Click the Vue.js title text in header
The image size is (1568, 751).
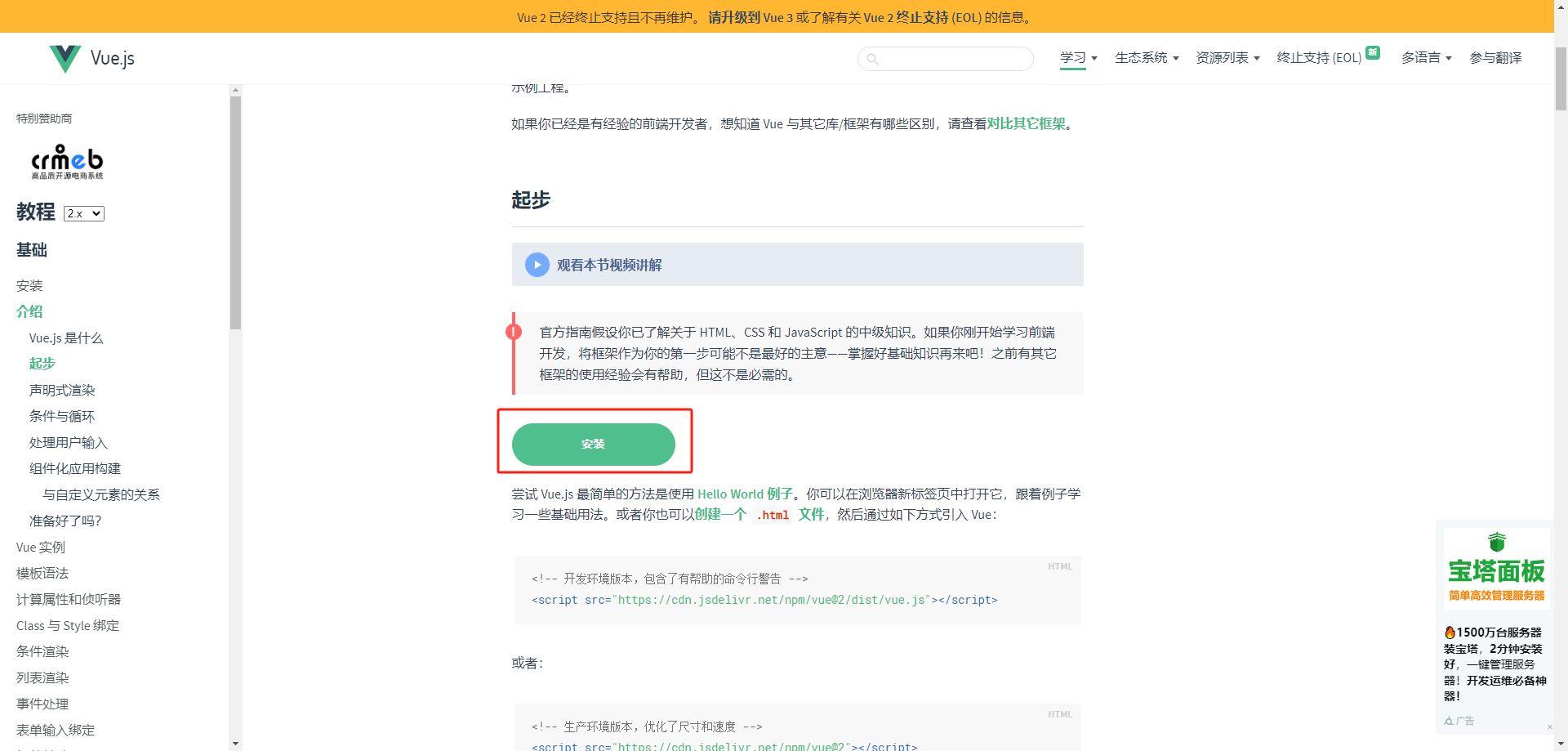[113, 58]
